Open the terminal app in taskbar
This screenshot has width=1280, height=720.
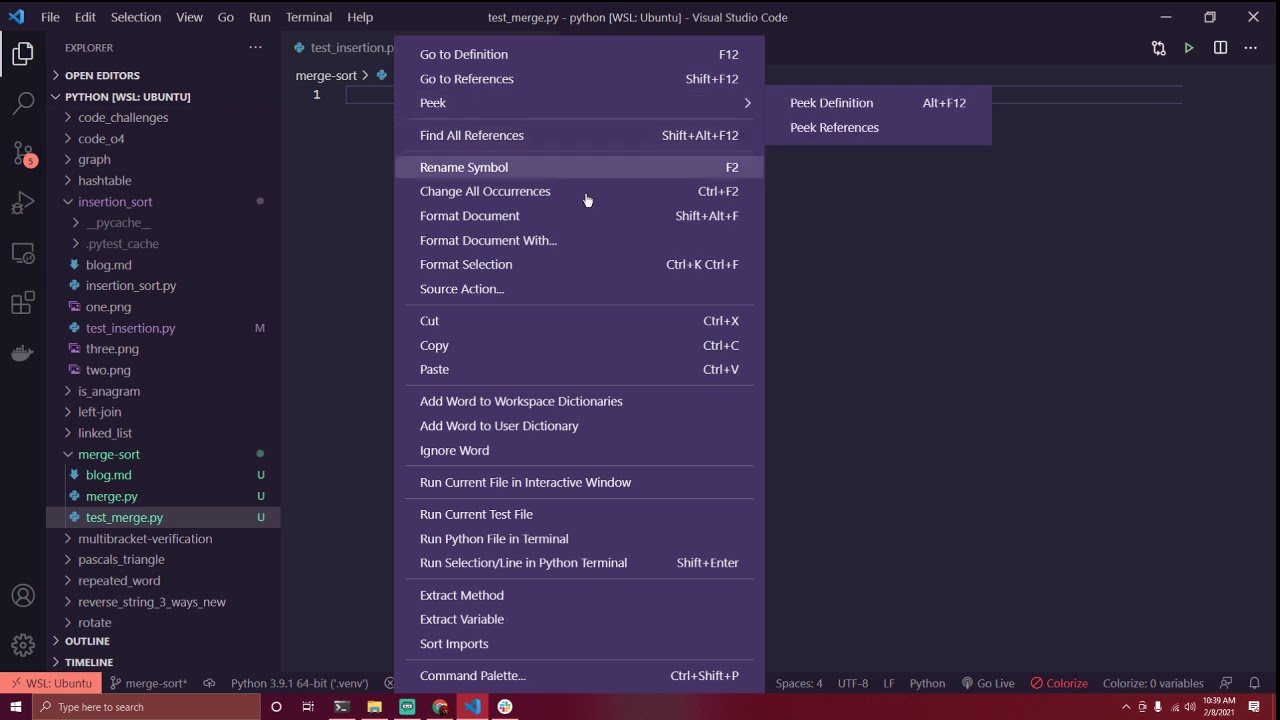(342, 707)
